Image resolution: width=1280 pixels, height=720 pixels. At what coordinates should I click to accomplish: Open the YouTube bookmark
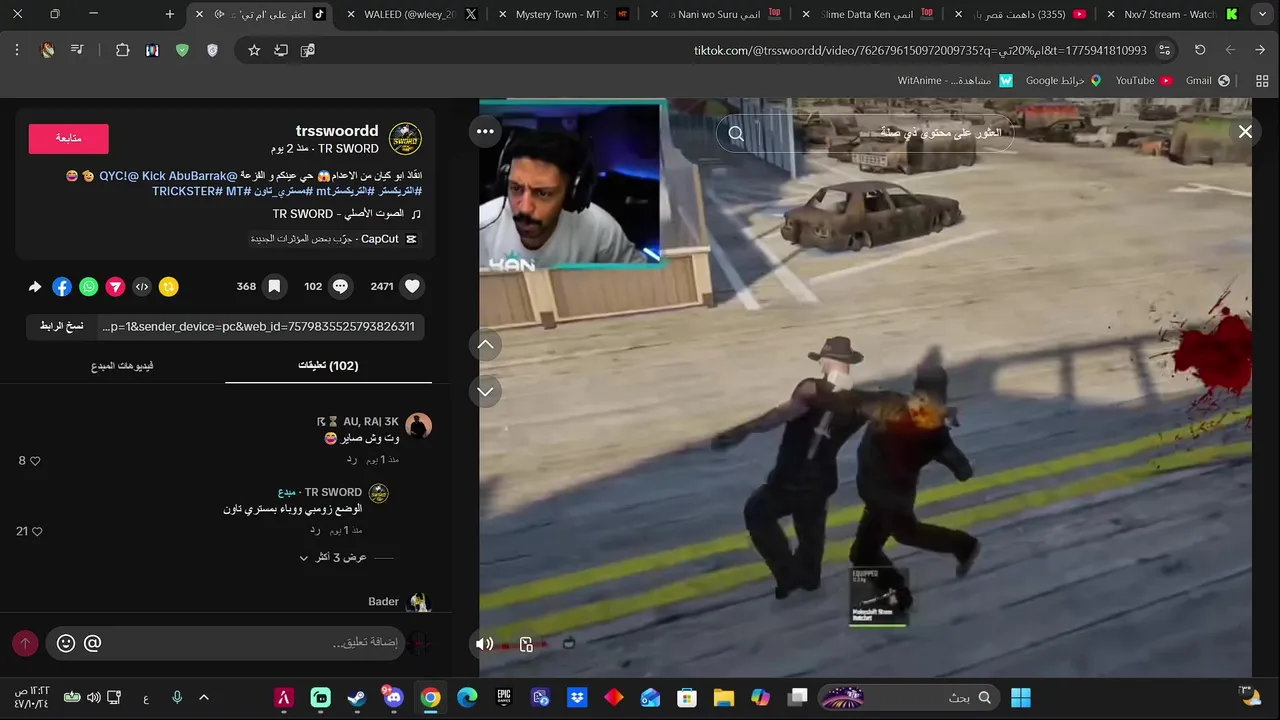pos(1144,80)
